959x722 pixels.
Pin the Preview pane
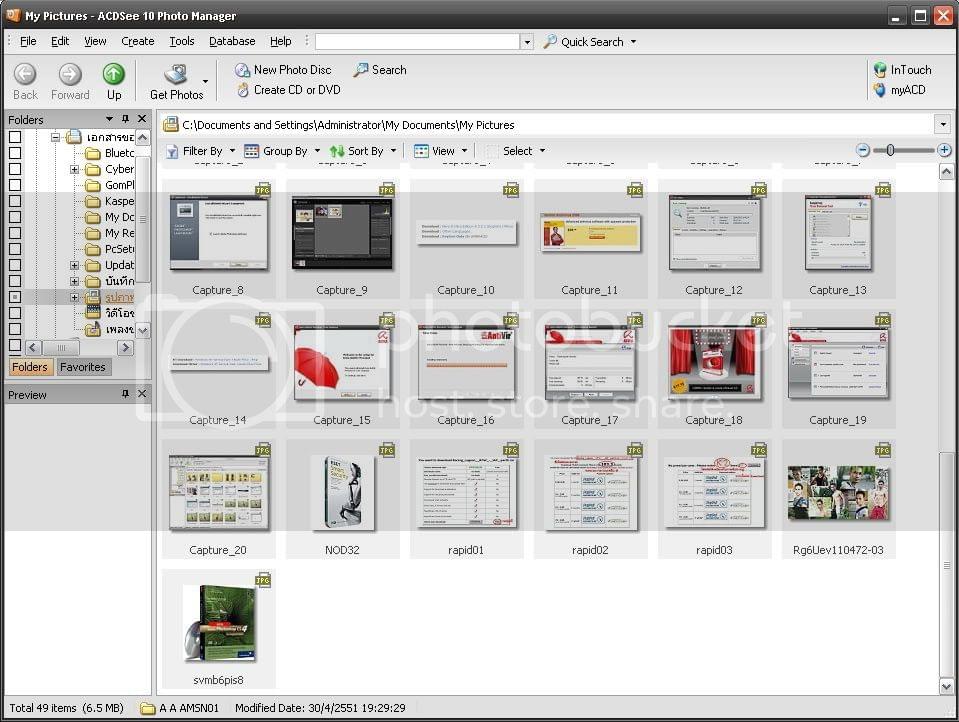coord(125,394)
